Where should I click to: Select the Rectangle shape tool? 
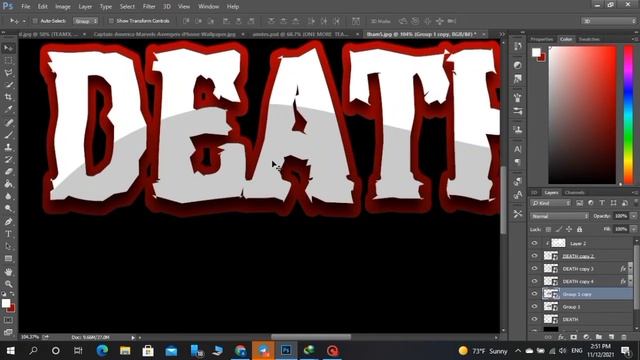pyautogui.click(x=8, y=258)
